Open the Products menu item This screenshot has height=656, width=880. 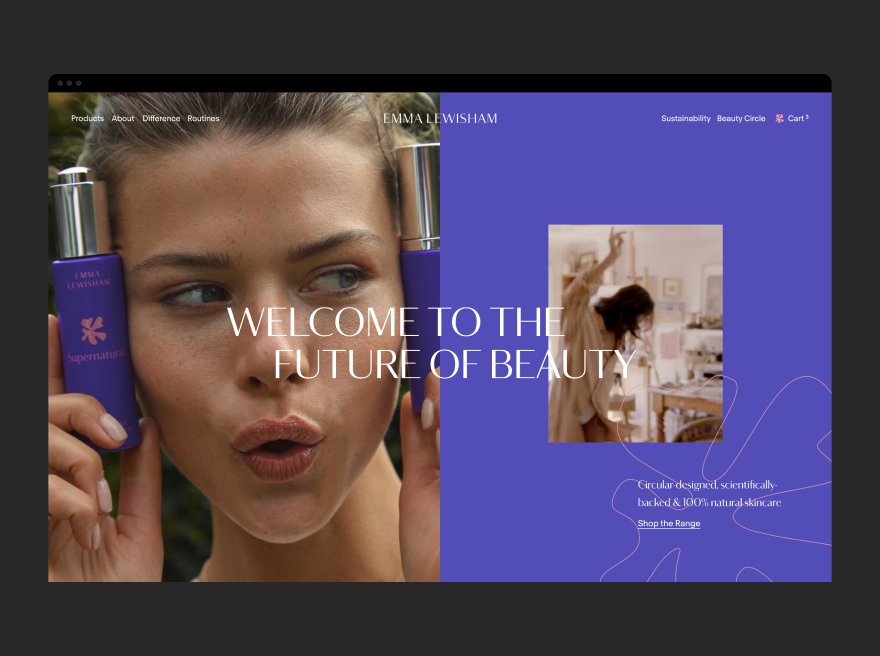[x=88, y=118]
